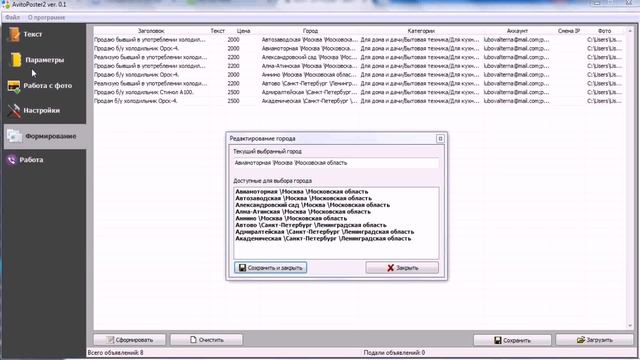This screenshot has height=360, width=640.
Task: Open the Текст section icon in sidebar
Action: tap(13, 35)
